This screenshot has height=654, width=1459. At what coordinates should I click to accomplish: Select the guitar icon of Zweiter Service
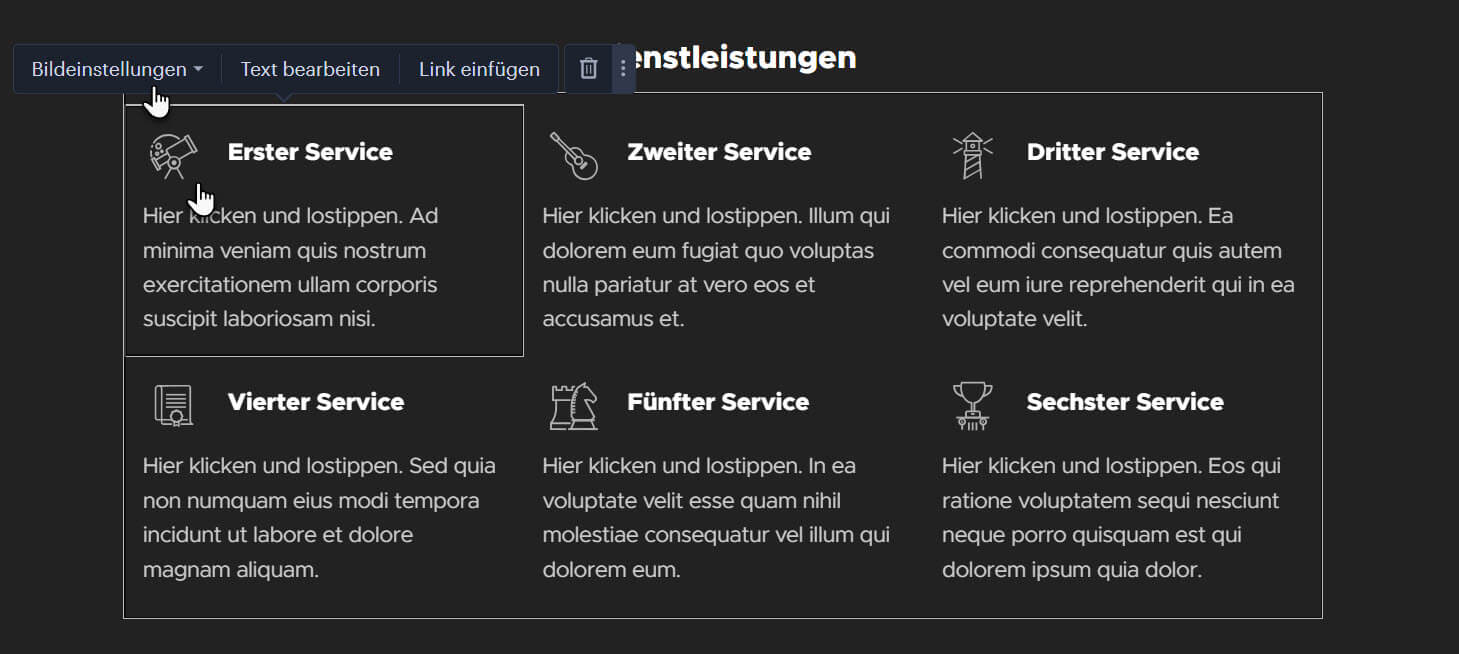[x=573, y=156]
